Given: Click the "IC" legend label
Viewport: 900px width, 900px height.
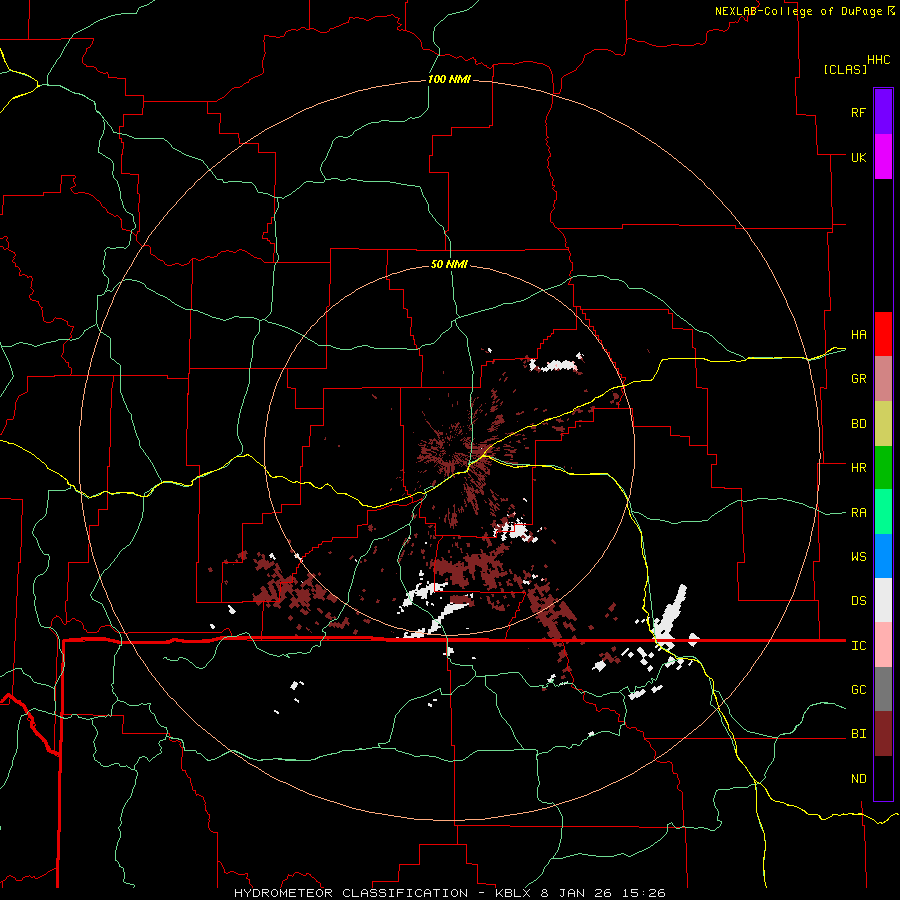Looking at the screenshot, I should pos(858,646).
